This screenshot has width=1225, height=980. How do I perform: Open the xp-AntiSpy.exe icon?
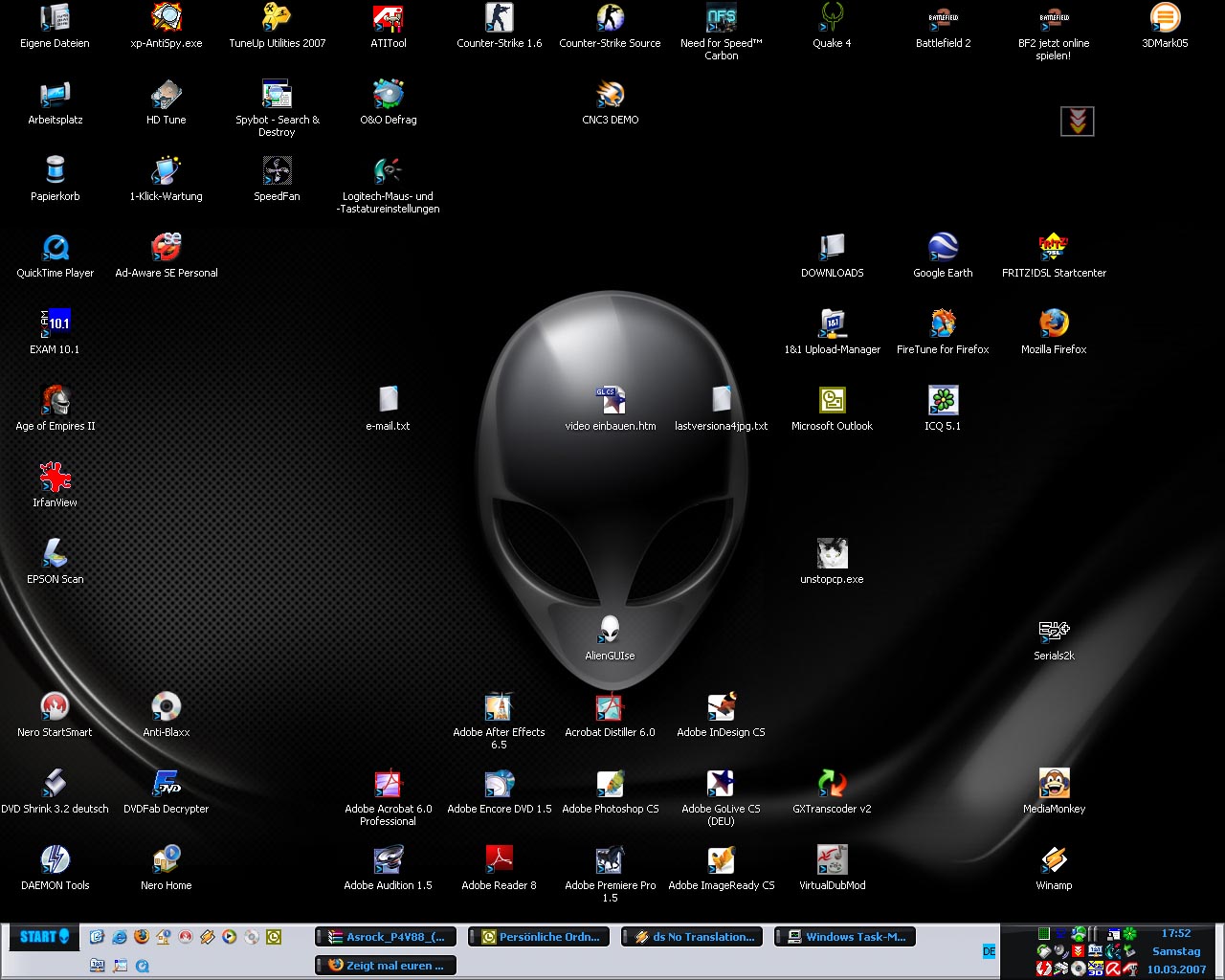tap(166, 27)
